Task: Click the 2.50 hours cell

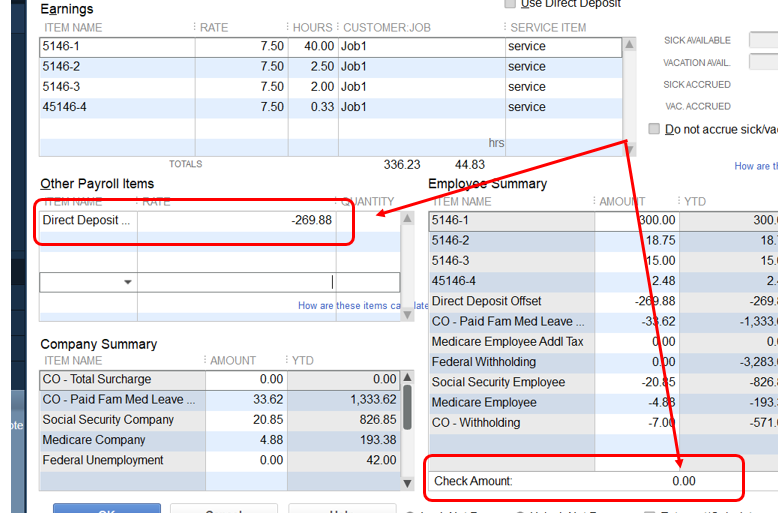Action: (313, 66)
